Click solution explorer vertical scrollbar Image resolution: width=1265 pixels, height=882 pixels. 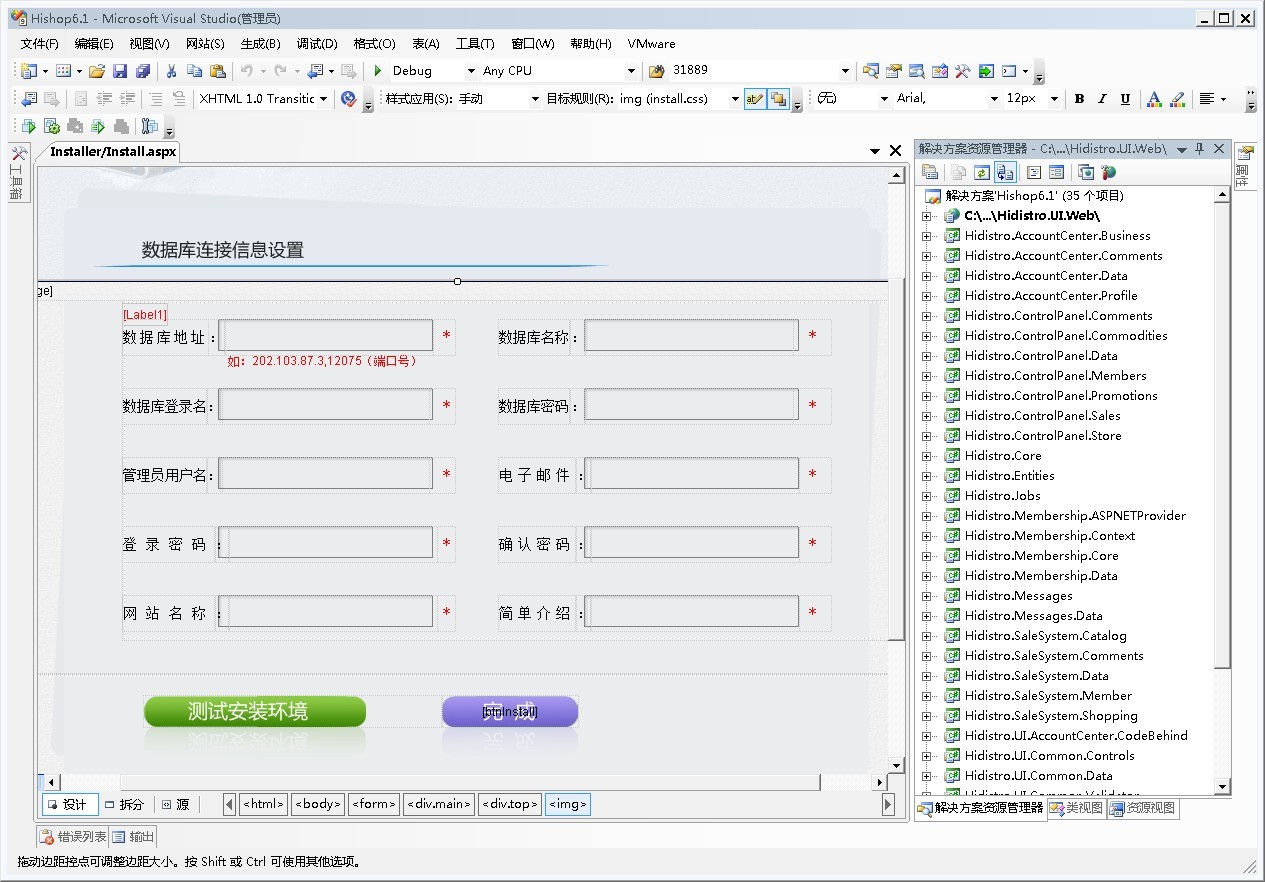tap(1222, 490)
